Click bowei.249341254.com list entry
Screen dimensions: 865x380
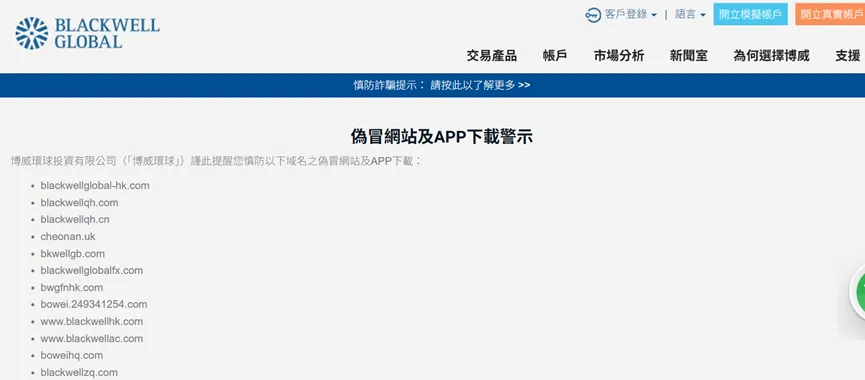click(94, 304)
